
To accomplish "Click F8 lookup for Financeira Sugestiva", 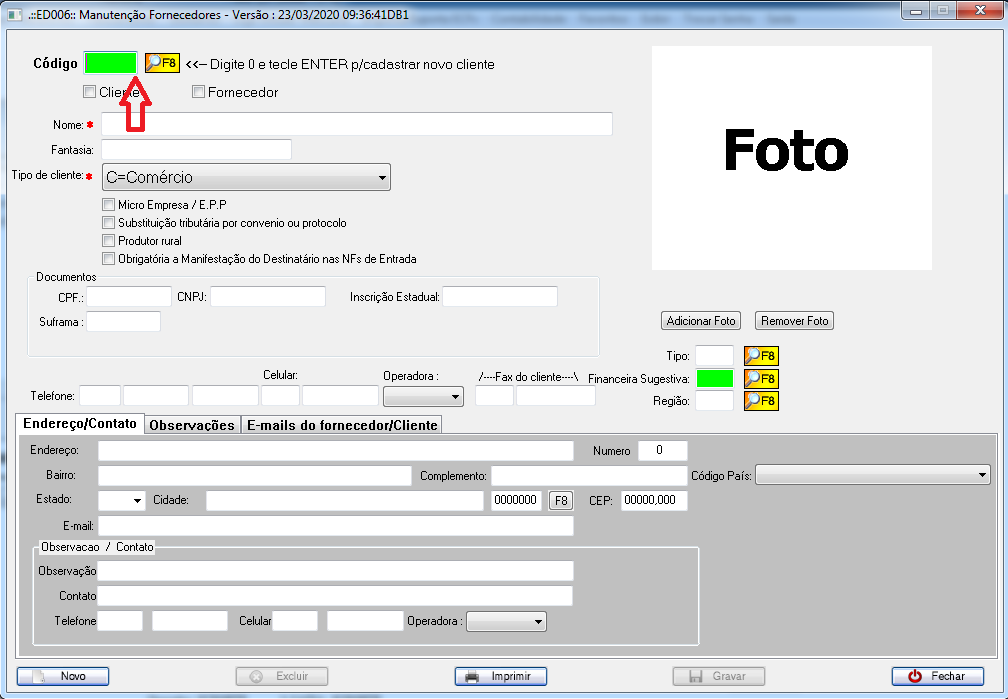I will pos(760,379).
